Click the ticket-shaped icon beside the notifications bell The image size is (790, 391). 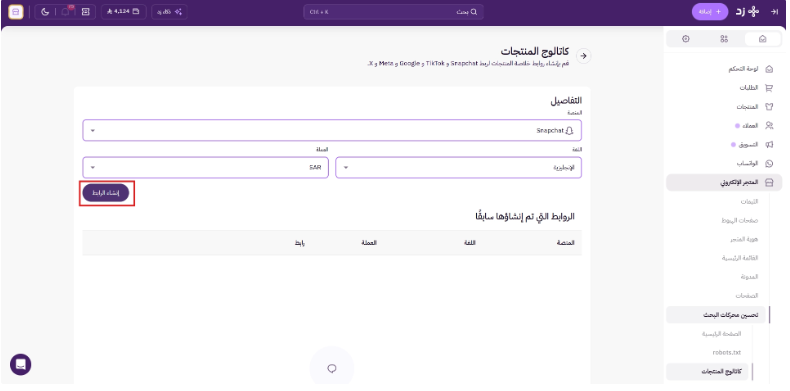click(x=85, y=12)
